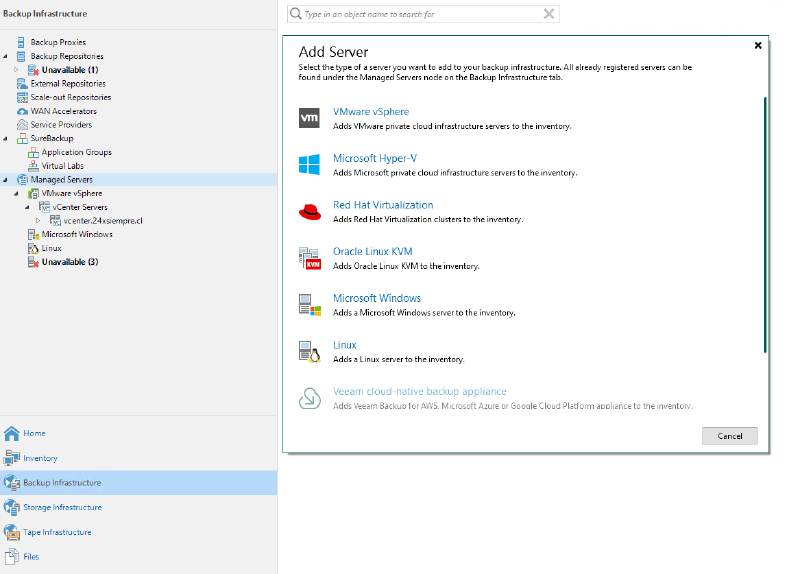The height and width of the screenshot is (574, 800).
Task: Select Backup Infrastructure view
Action: tap(138, 483)
